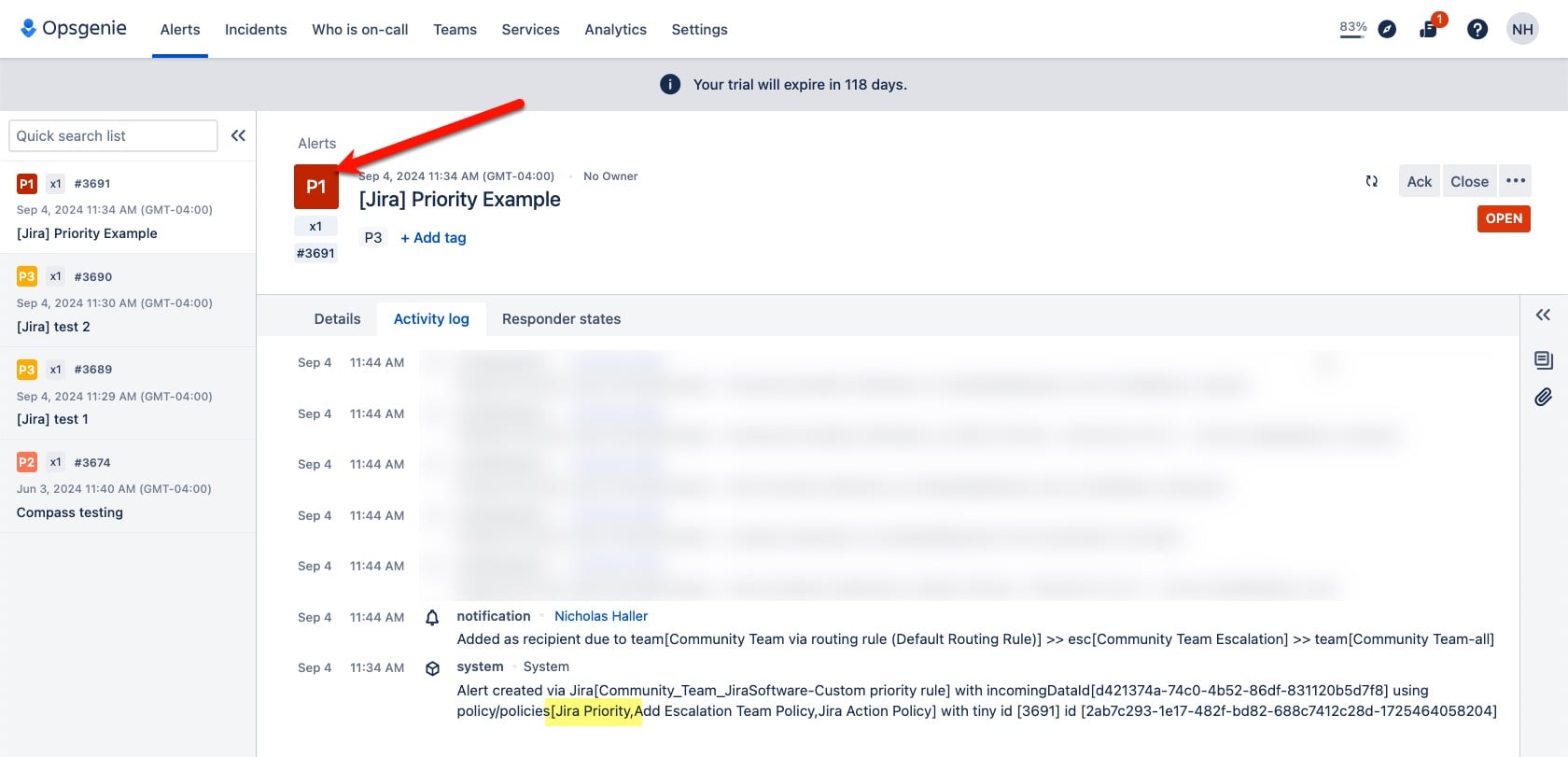Screen dimensions: 1568x757
Task: Switch to the Details tab
Action: [337, 319]
